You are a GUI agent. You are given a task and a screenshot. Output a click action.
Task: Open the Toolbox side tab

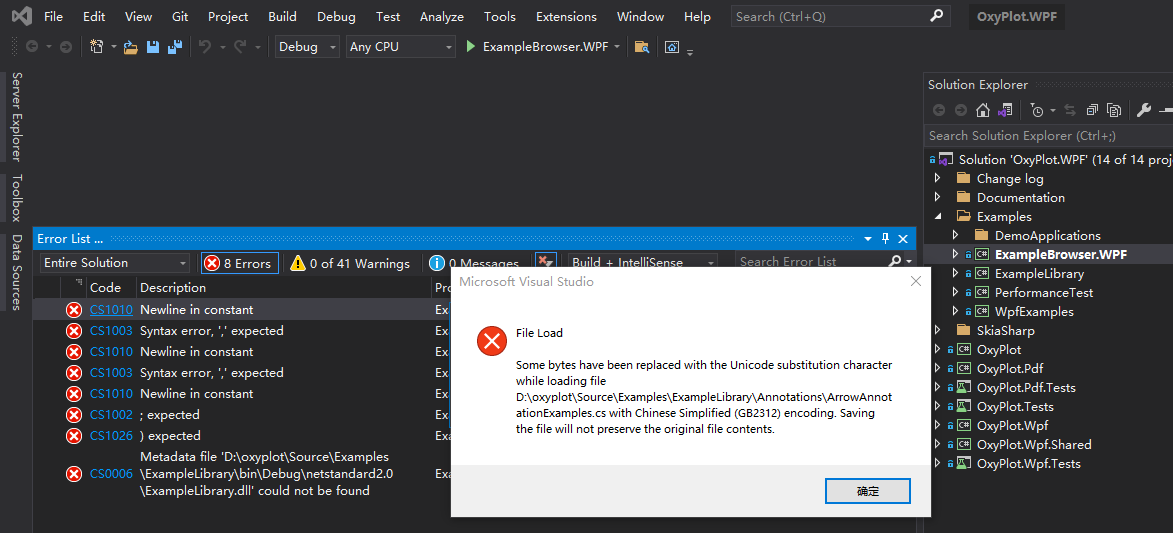click(x=16, y=198)
